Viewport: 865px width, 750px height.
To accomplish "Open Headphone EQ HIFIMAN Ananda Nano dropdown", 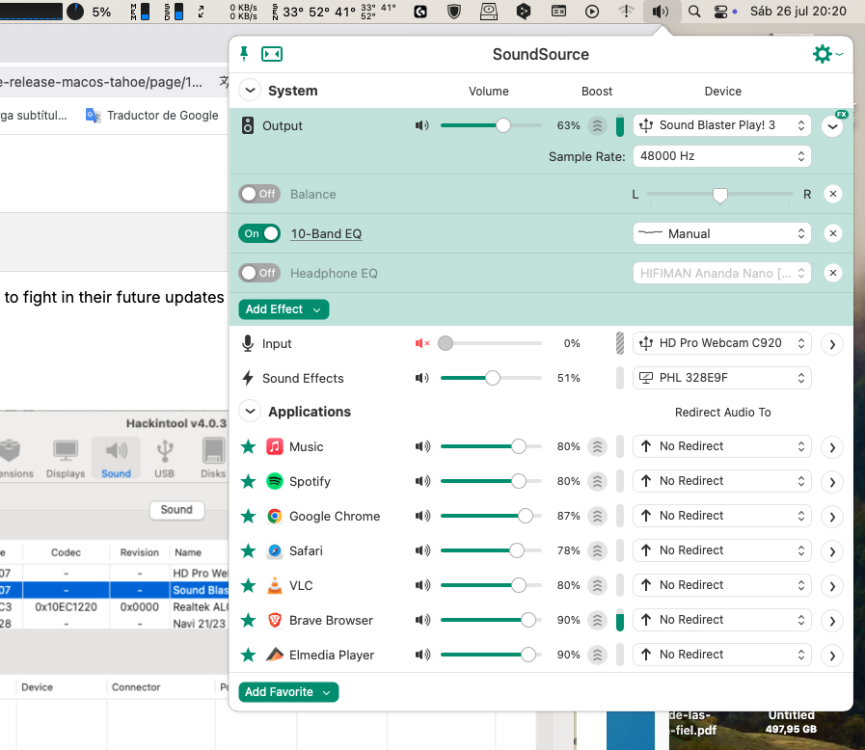I will point(722,273).
